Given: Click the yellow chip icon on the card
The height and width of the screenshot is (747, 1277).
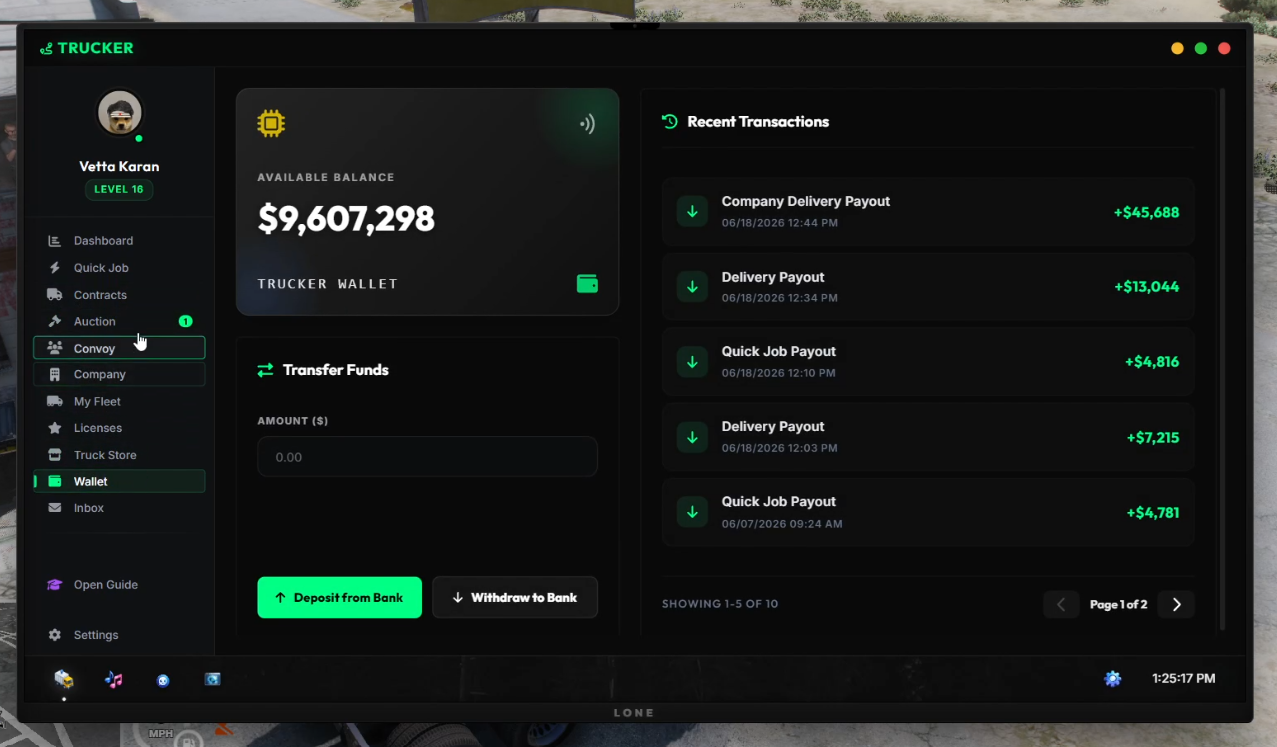Looking at the screenshot, I should point(271,123).
